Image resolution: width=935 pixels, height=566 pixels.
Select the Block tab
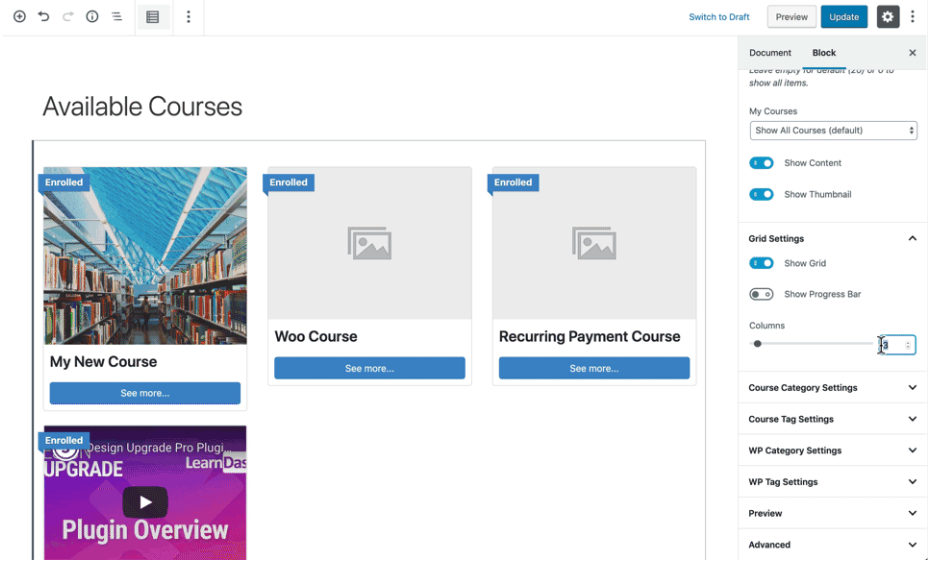point(824,53)
